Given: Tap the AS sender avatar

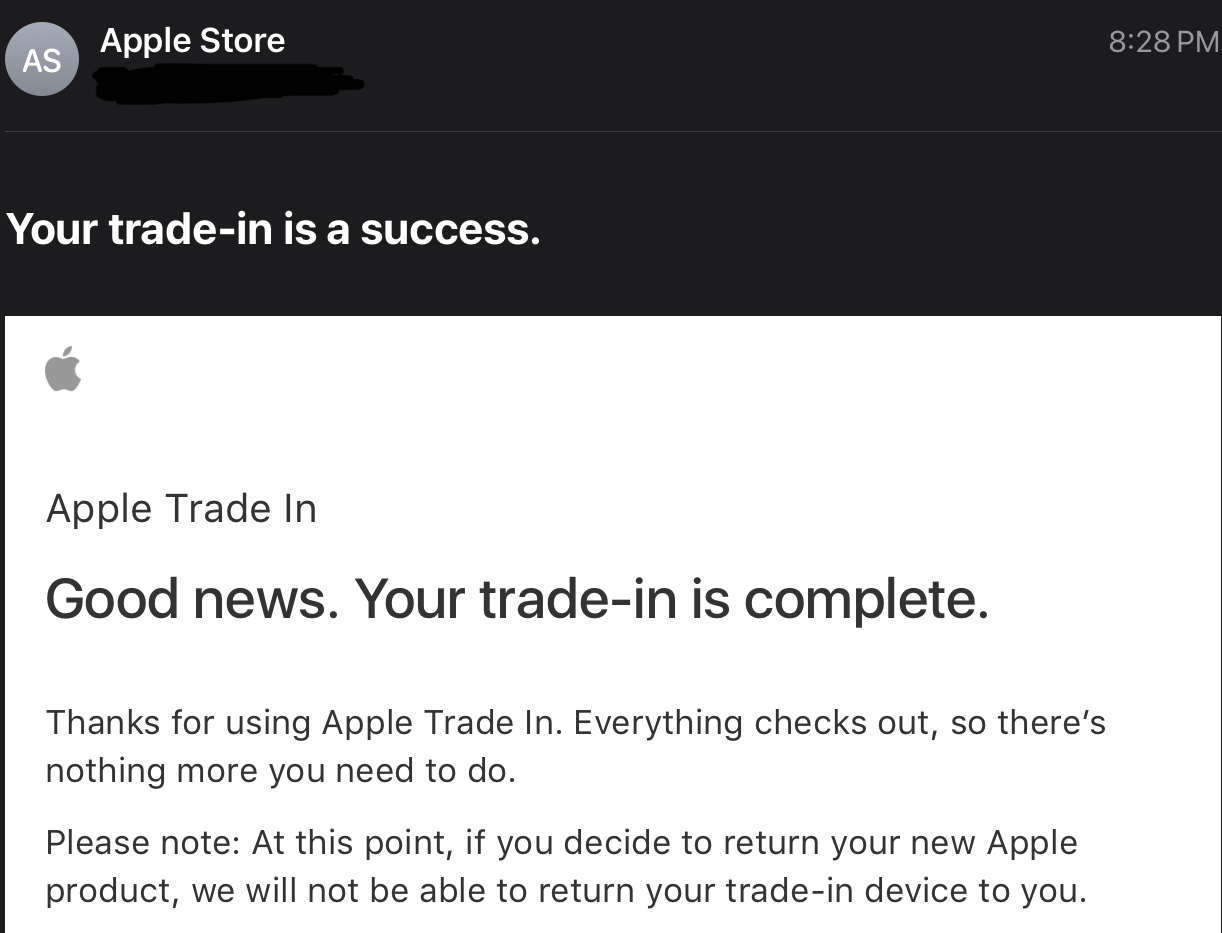Looking at the screenshot, I should 41,60.
